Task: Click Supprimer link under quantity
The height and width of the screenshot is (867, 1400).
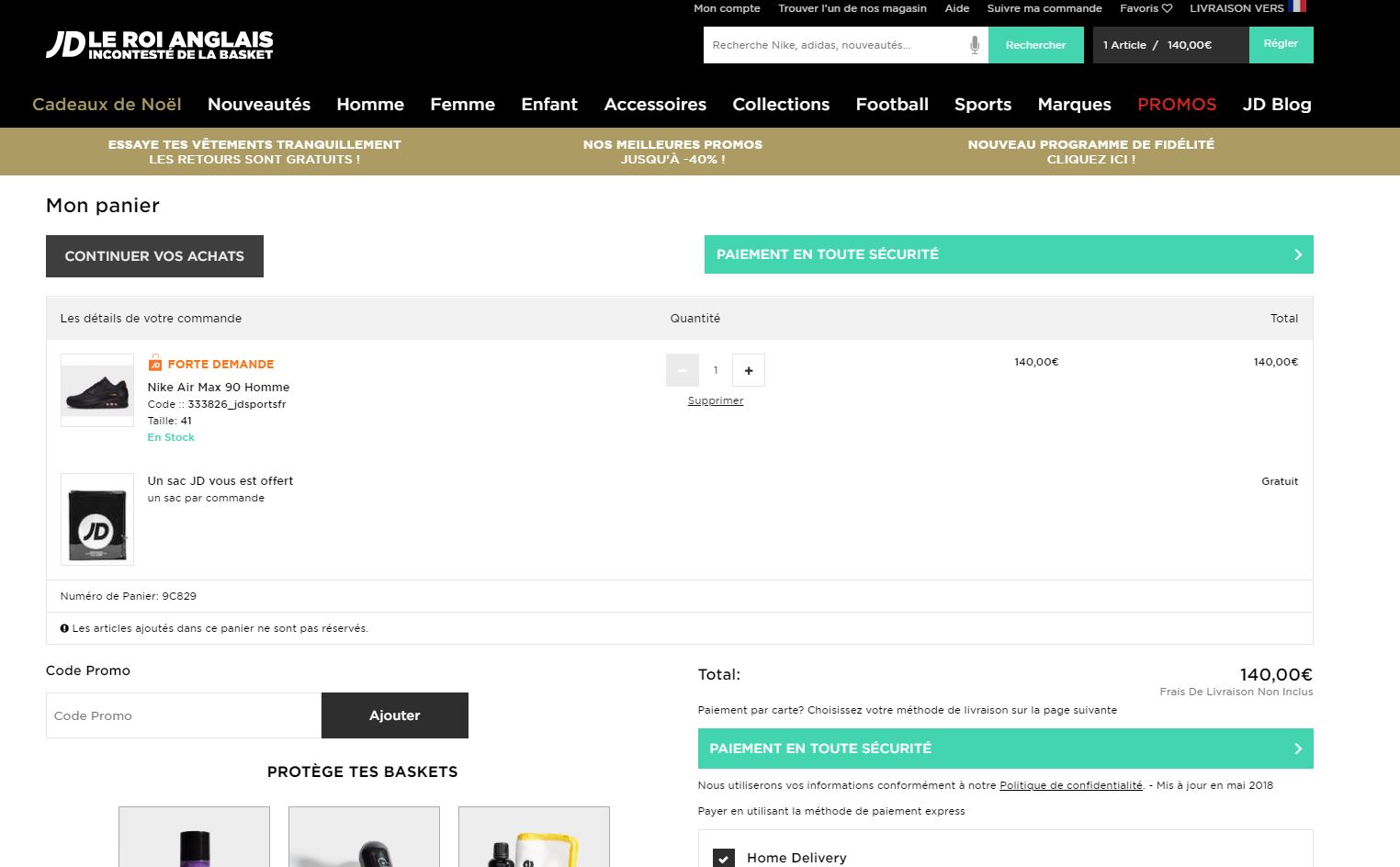Action: [x=716, y=400]
